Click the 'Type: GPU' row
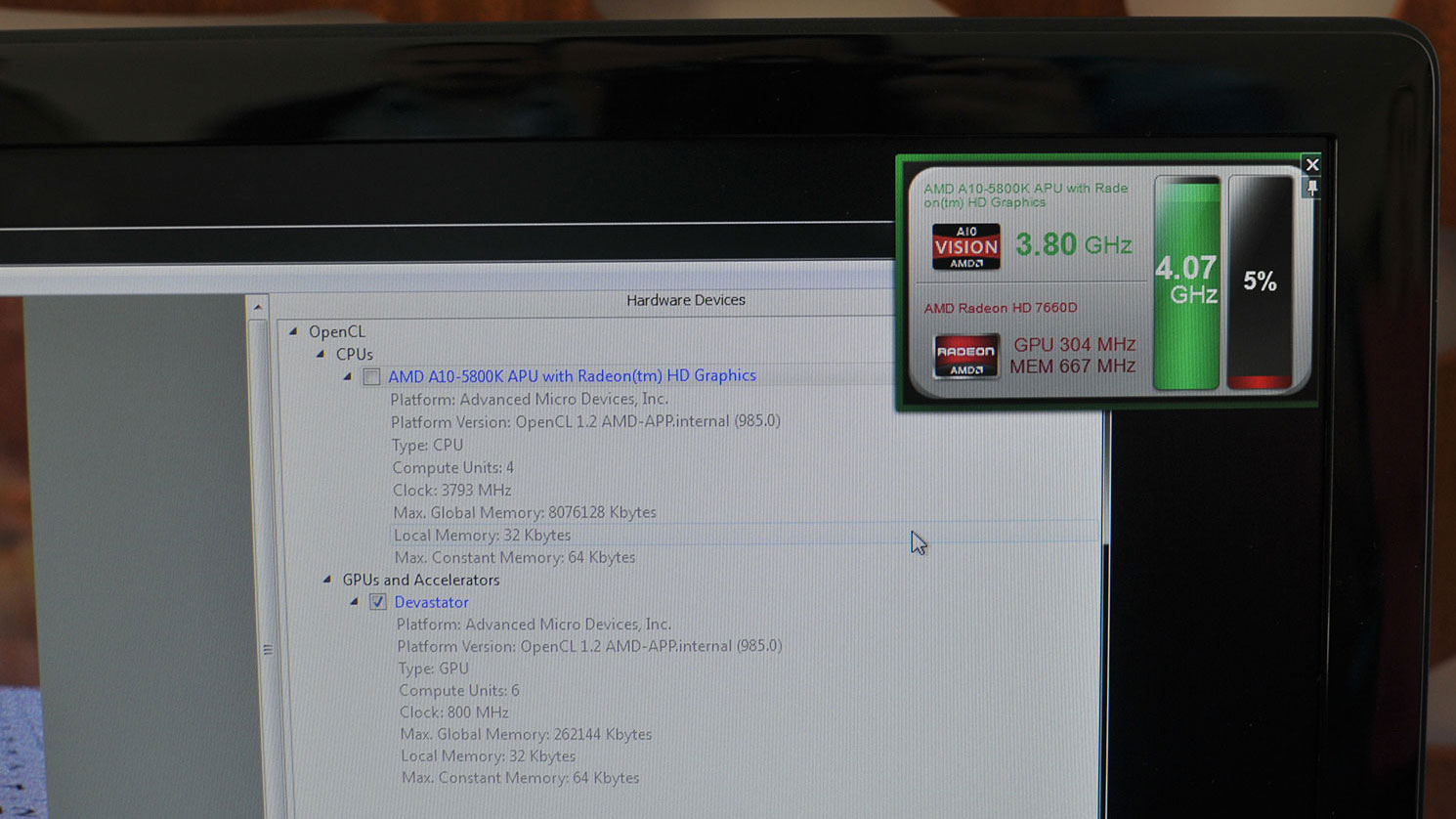 tap(433, 668)
